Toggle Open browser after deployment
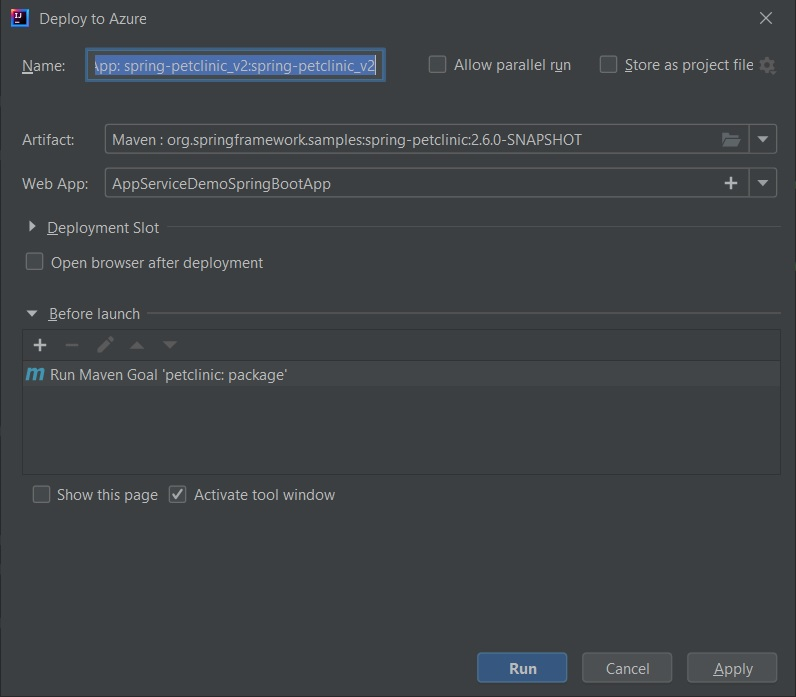This screenshot has width=796, height=697. tap(35, 262)
